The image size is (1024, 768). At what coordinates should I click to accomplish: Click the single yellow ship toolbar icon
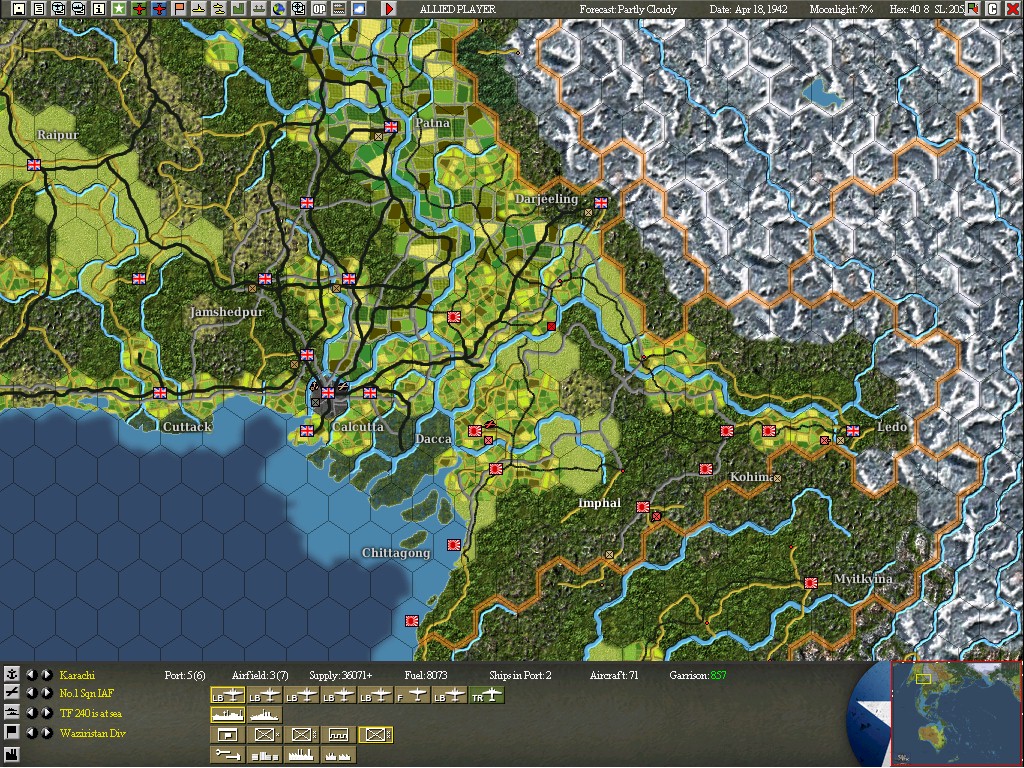coord(199,8)
